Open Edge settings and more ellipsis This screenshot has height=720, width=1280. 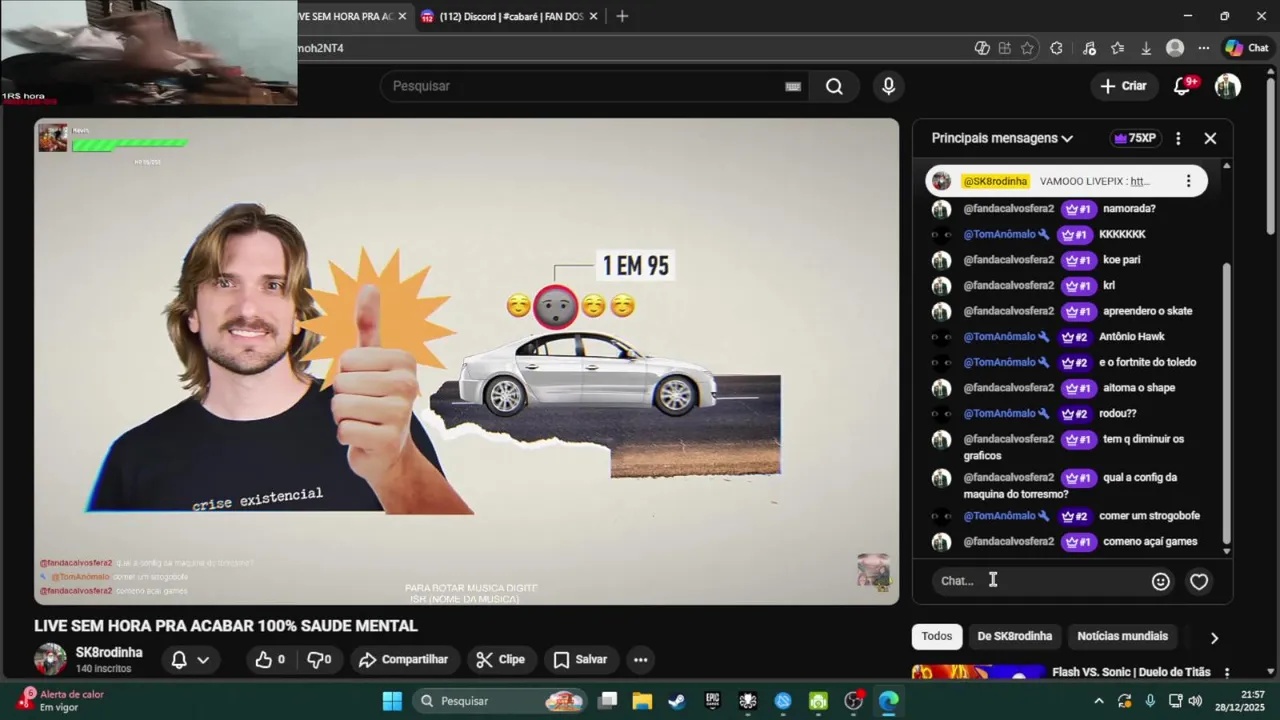click(x=1204, y=48)
